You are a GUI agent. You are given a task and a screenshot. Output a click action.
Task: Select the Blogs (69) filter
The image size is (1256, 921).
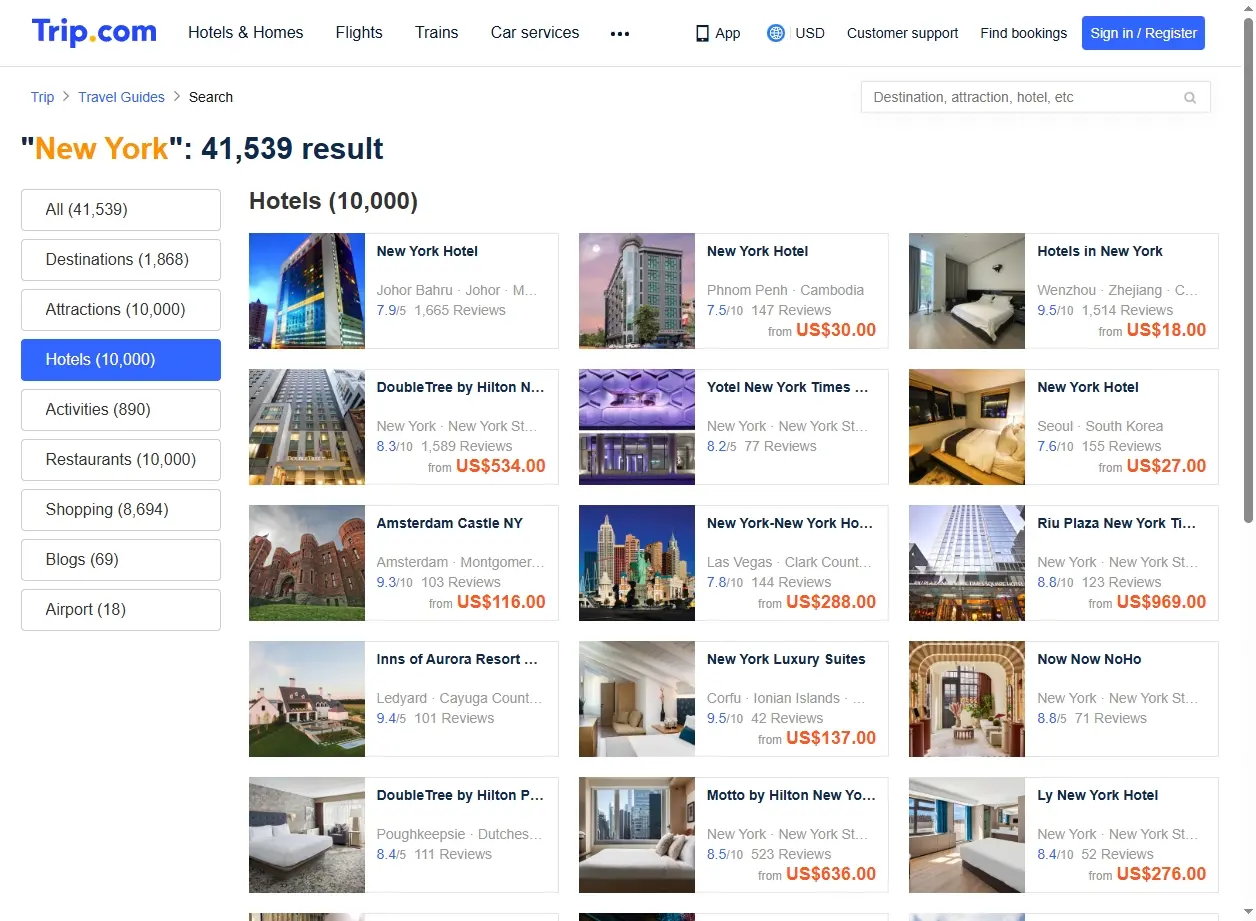pos(121,560)
